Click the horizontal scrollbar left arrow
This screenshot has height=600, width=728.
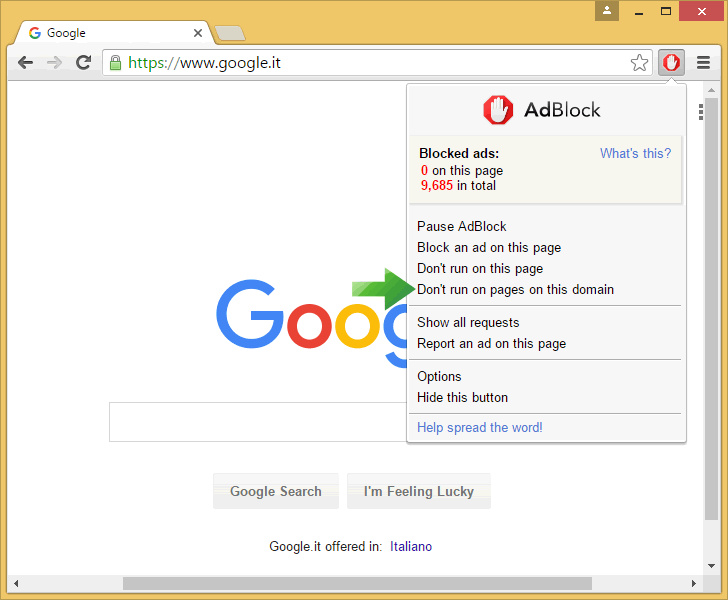click(16, 583)
